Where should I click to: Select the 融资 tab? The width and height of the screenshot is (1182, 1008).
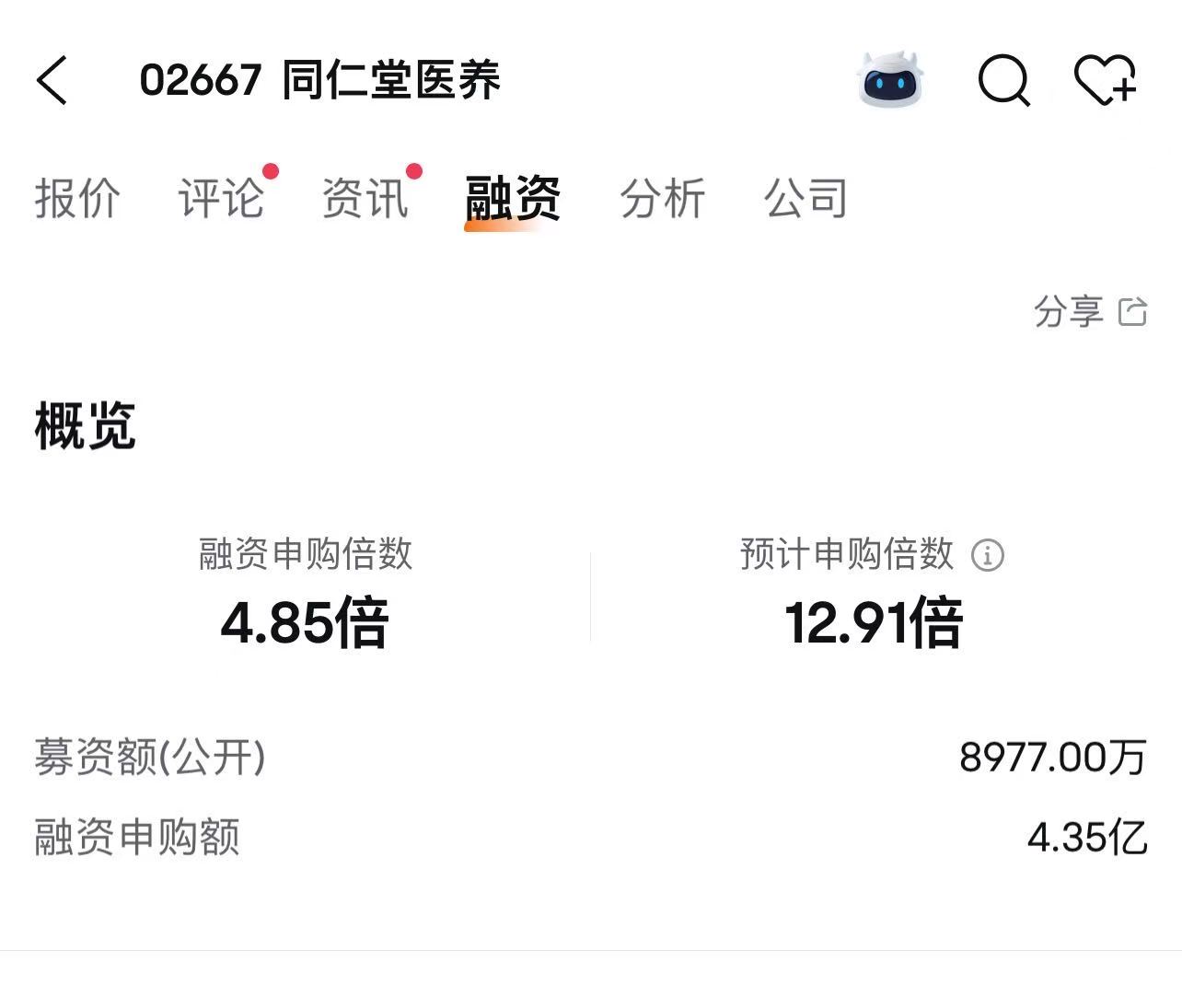point(513,198)
